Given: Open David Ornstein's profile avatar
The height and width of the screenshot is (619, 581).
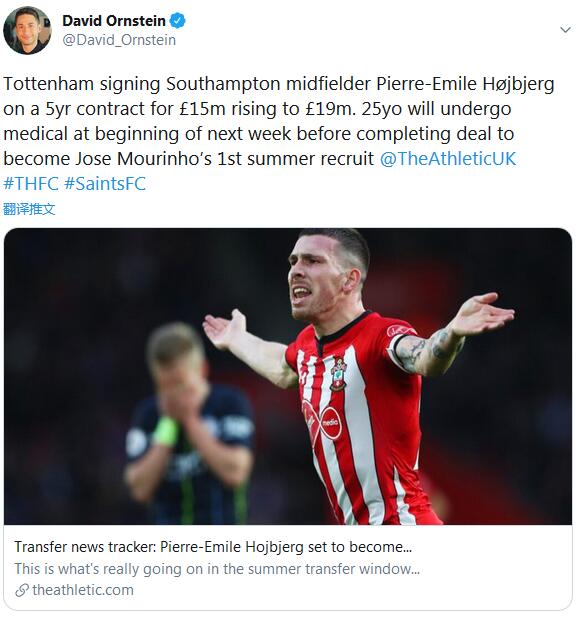Looking at the screenshot, I should 27,30.
